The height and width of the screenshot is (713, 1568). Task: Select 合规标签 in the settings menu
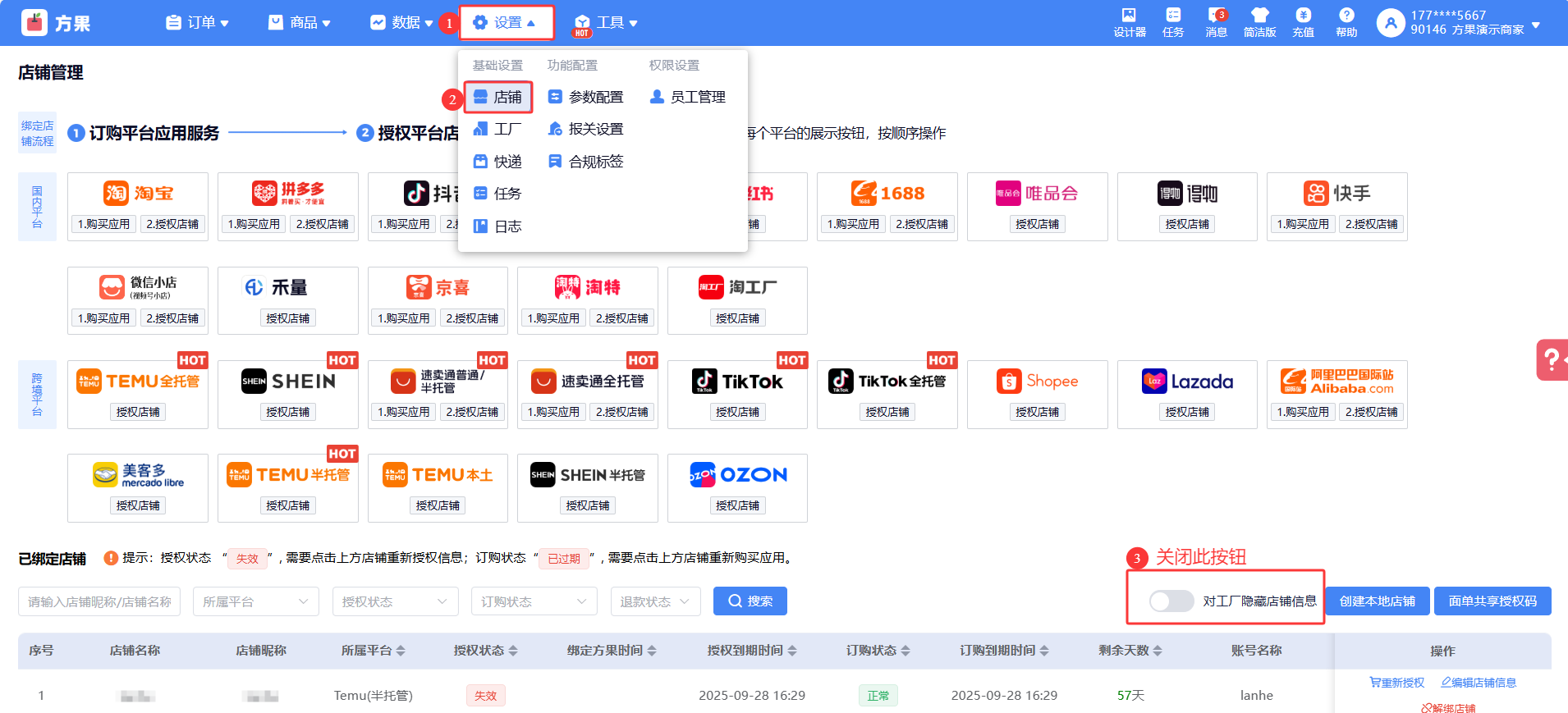(x=585, y=162)
